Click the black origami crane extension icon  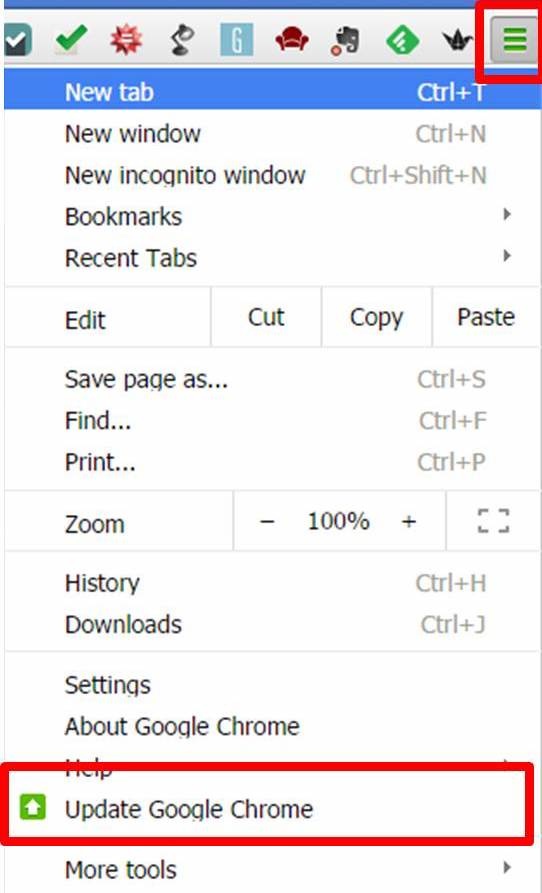click(x=456, y=41)
